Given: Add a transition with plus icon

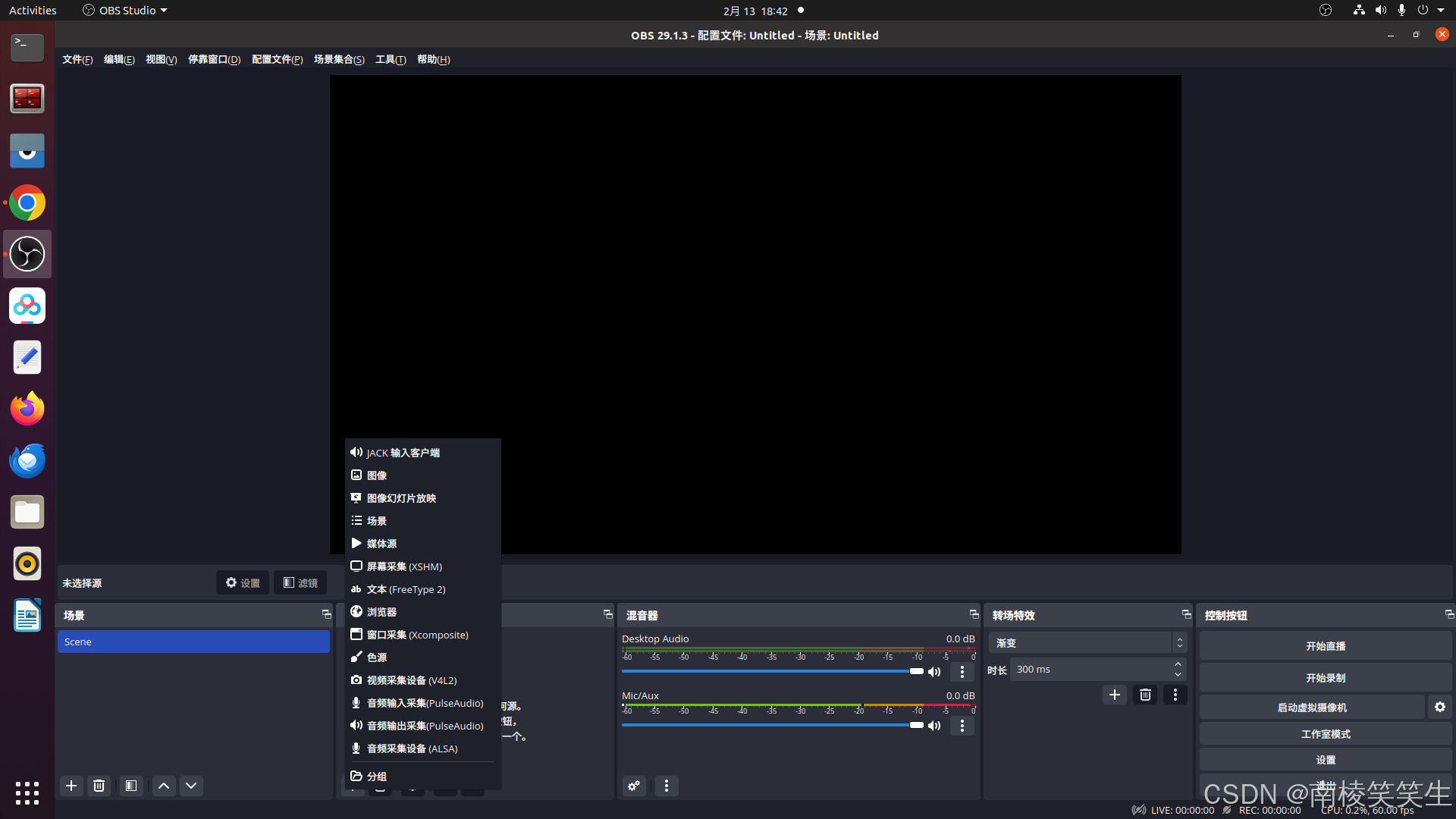Looking at the screenshot, I should 1114,695.
